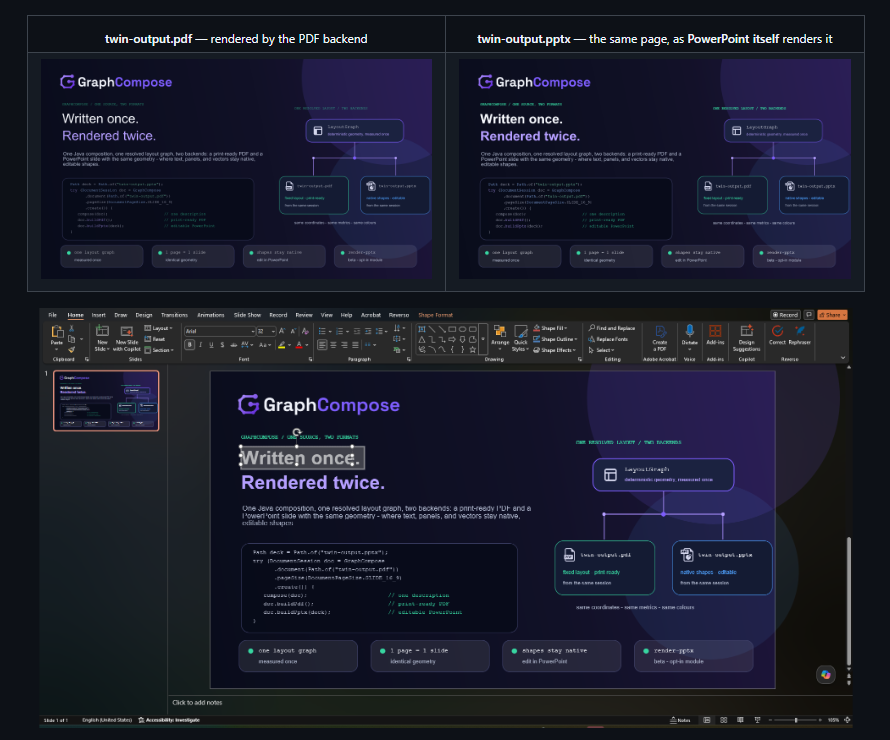Screen dimensions: 890x740
Task: Click Find and Replace
Action: 612,328
